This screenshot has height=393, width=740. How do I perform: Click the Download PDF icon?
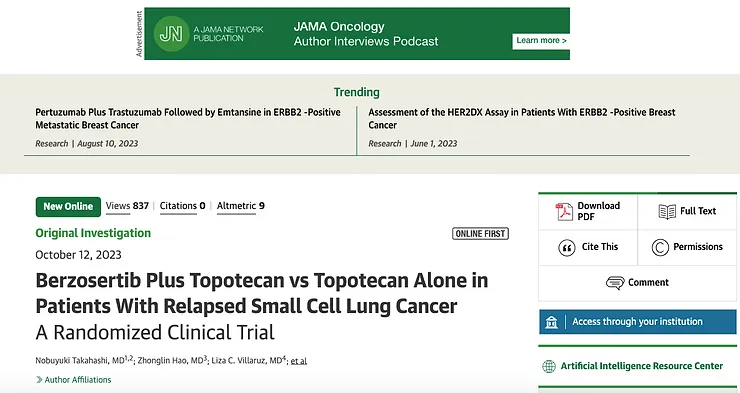point(564,211)
